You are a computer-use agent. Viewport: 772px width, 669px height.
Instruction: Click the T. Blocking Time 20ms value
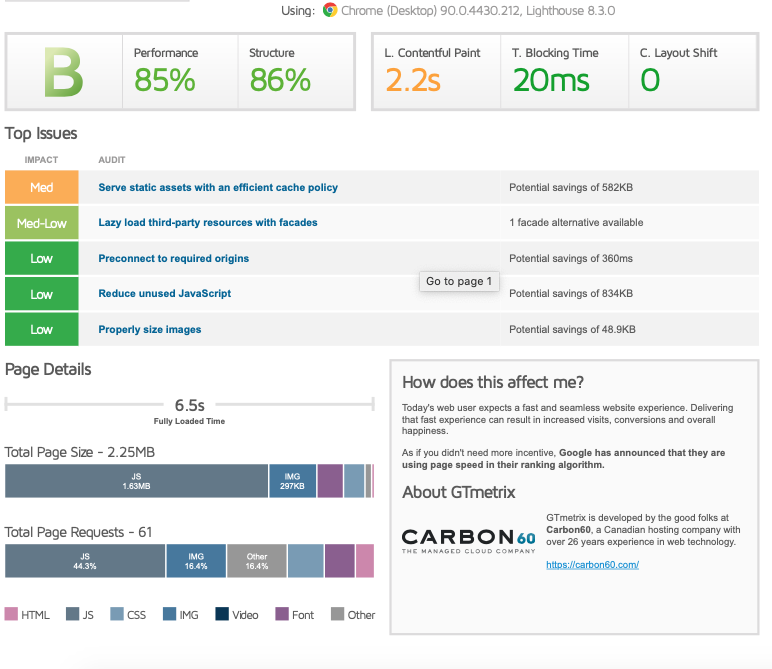tap(551, 80)
